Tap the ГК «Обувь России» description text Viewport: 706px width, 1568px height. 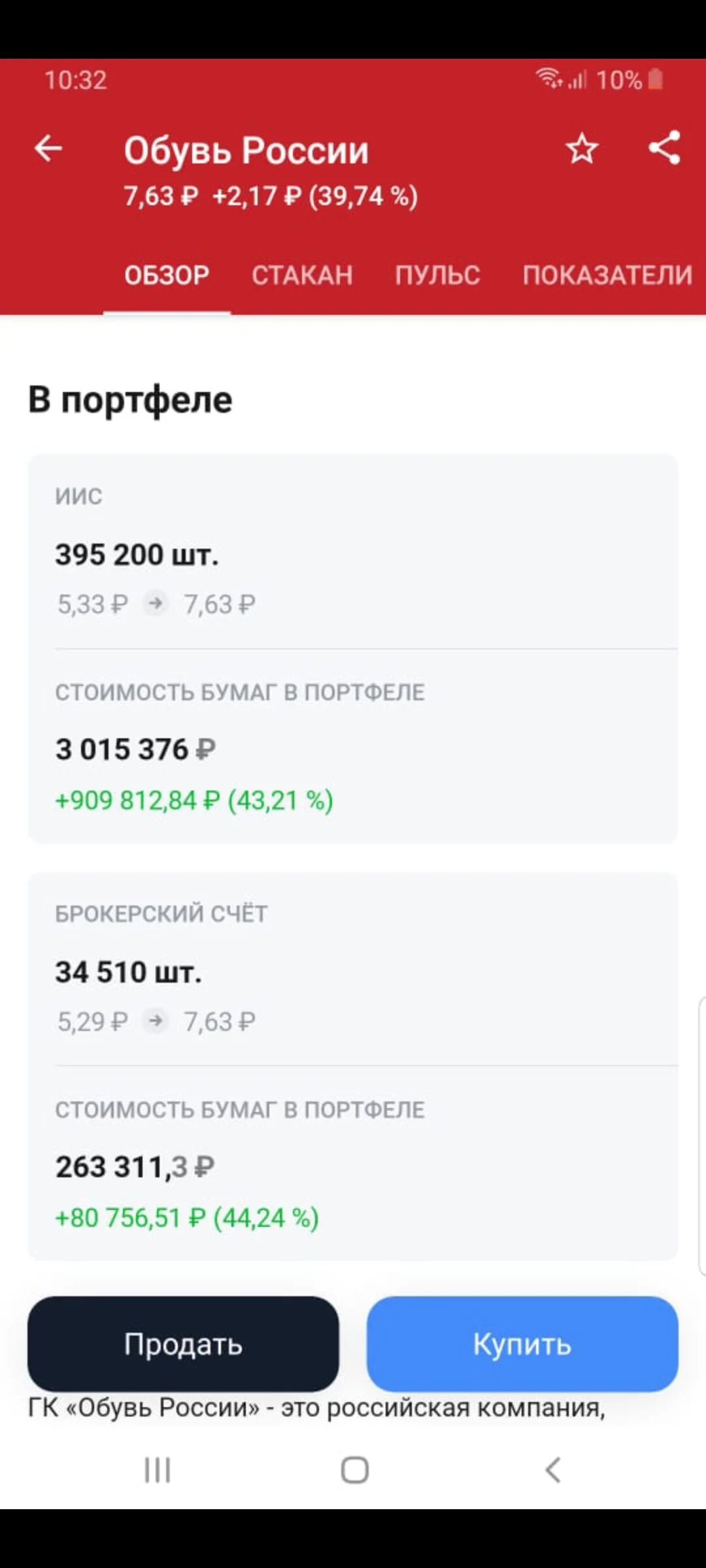click(x=316, y=1408)
